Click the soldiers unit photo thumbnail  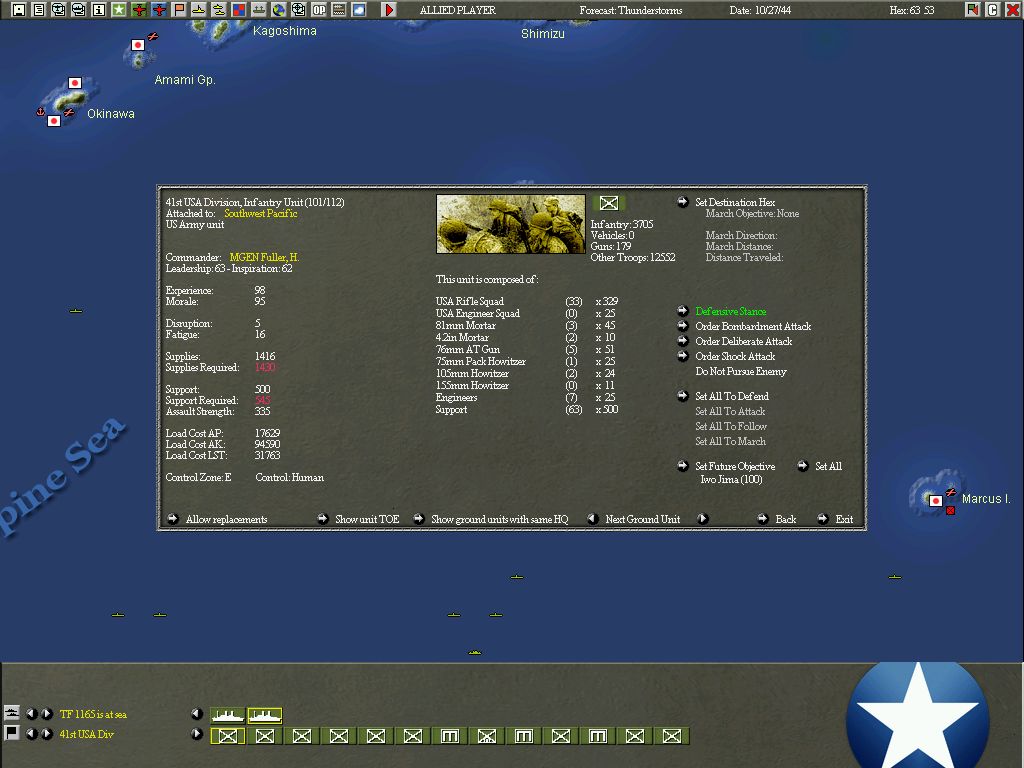[x=511, y=224]
